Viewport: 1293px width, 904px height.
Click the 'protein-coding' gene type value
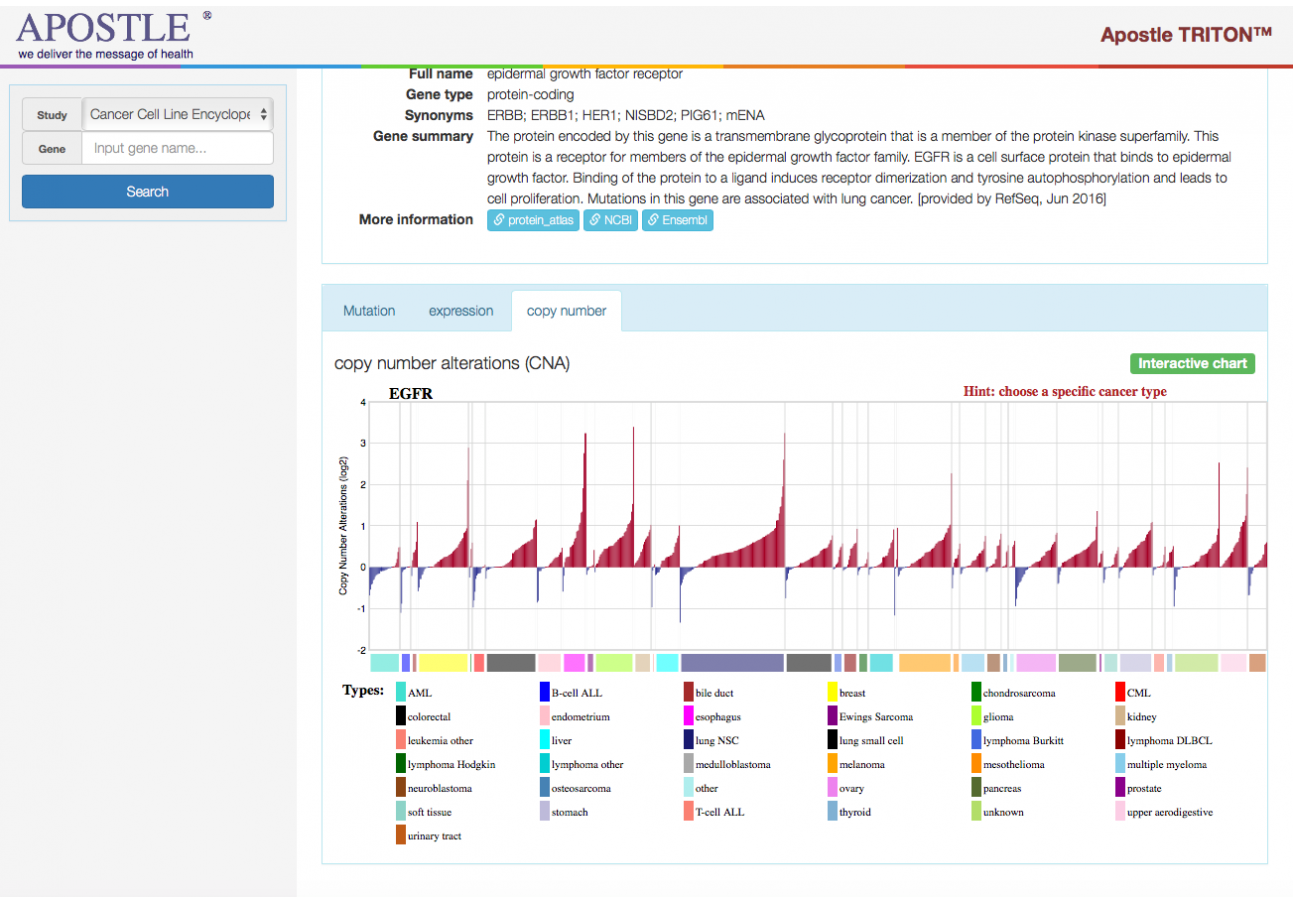point(531,95)
